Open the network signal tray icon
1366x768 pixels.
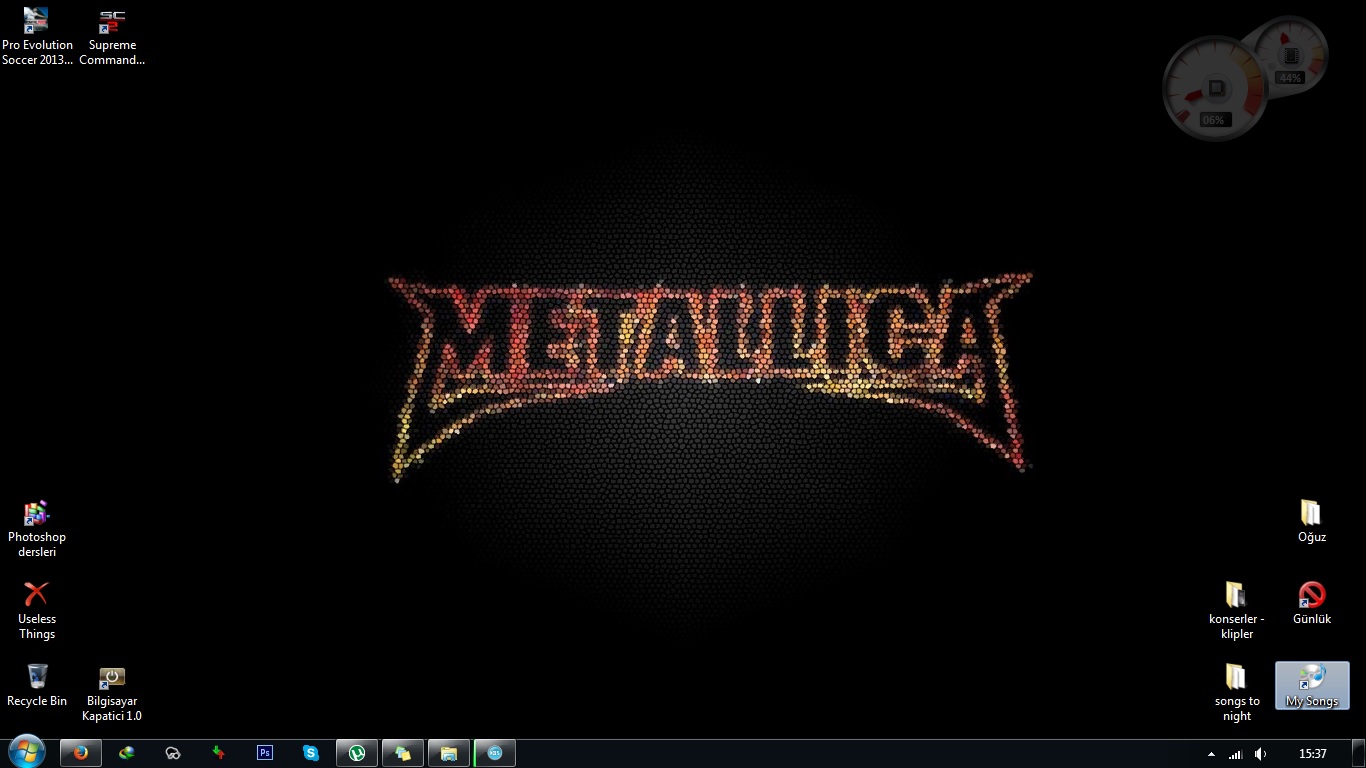(x=1236, y=754)
